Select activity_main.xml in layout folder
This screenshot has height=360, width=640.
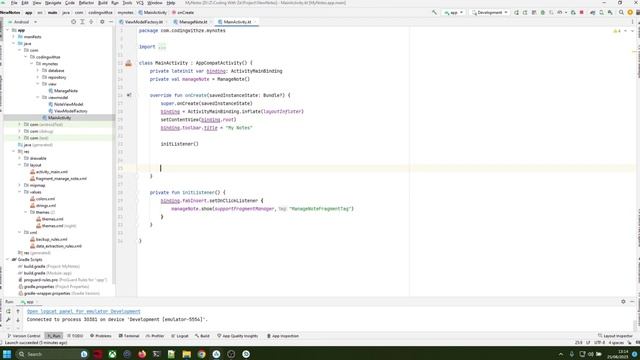49,172
